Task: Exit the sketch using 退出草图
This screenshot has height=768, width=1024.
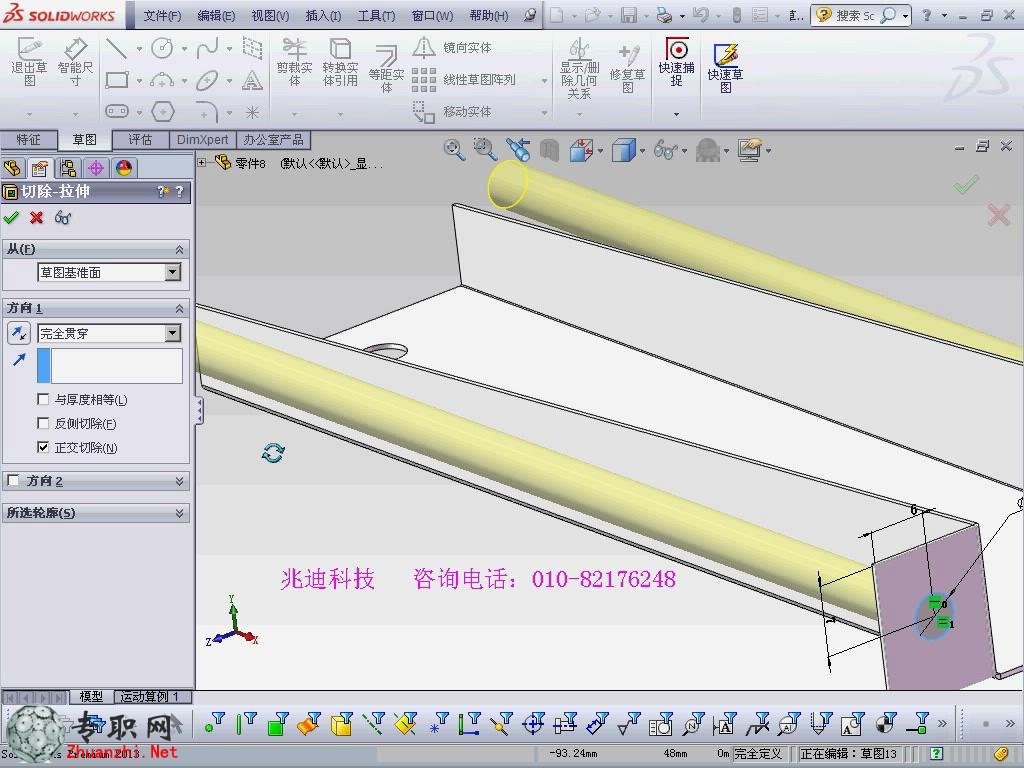Action: click(x=29, y=62)
